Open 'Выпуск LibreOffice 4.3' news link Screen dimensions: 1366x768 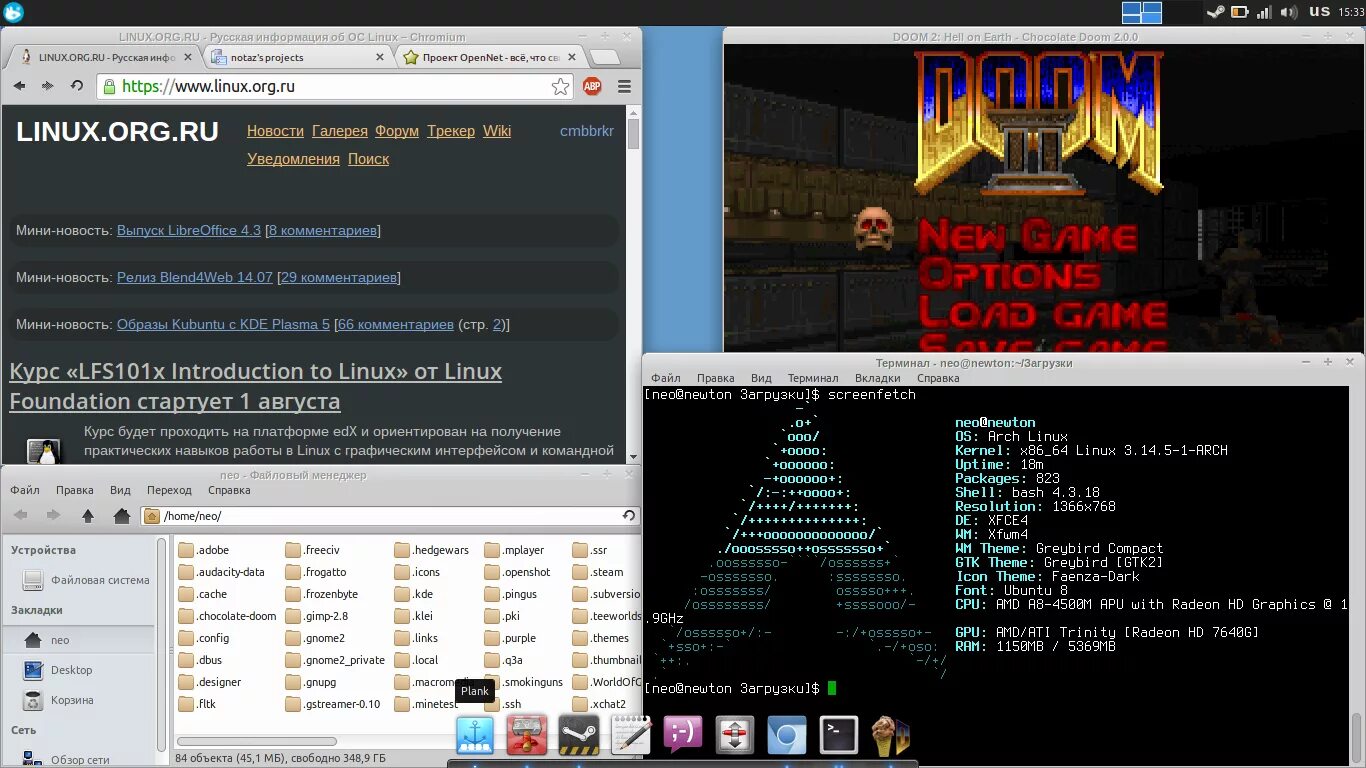pyautogui.click(x=189, y=230)
